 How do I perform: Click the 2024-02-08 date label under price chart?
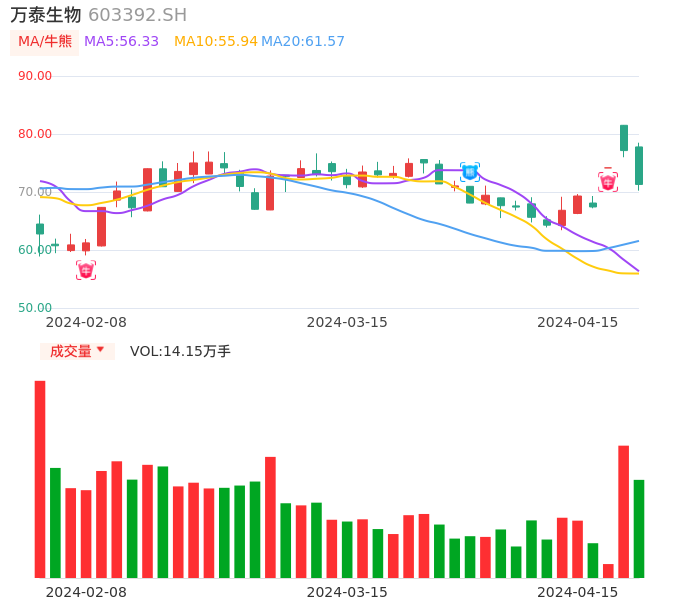pos(86,322)
